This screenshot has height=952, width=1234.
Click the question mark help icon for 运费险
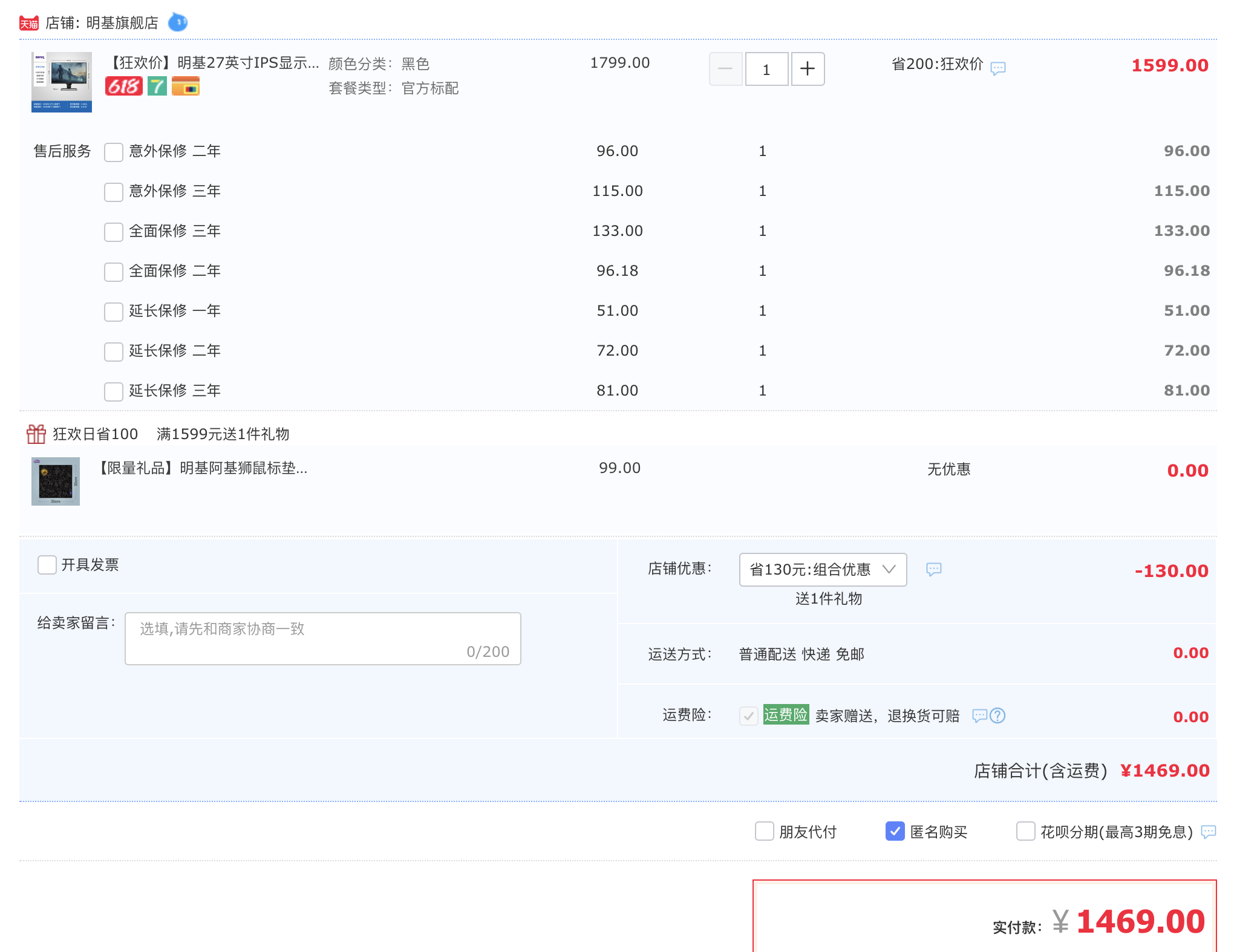(997, 716)
